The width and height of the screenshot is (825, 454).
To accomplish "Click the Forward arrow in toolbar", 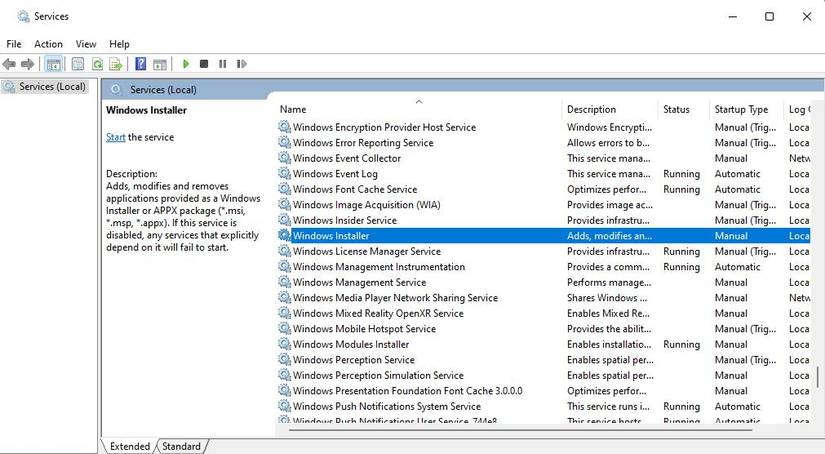I will point(27,64).
